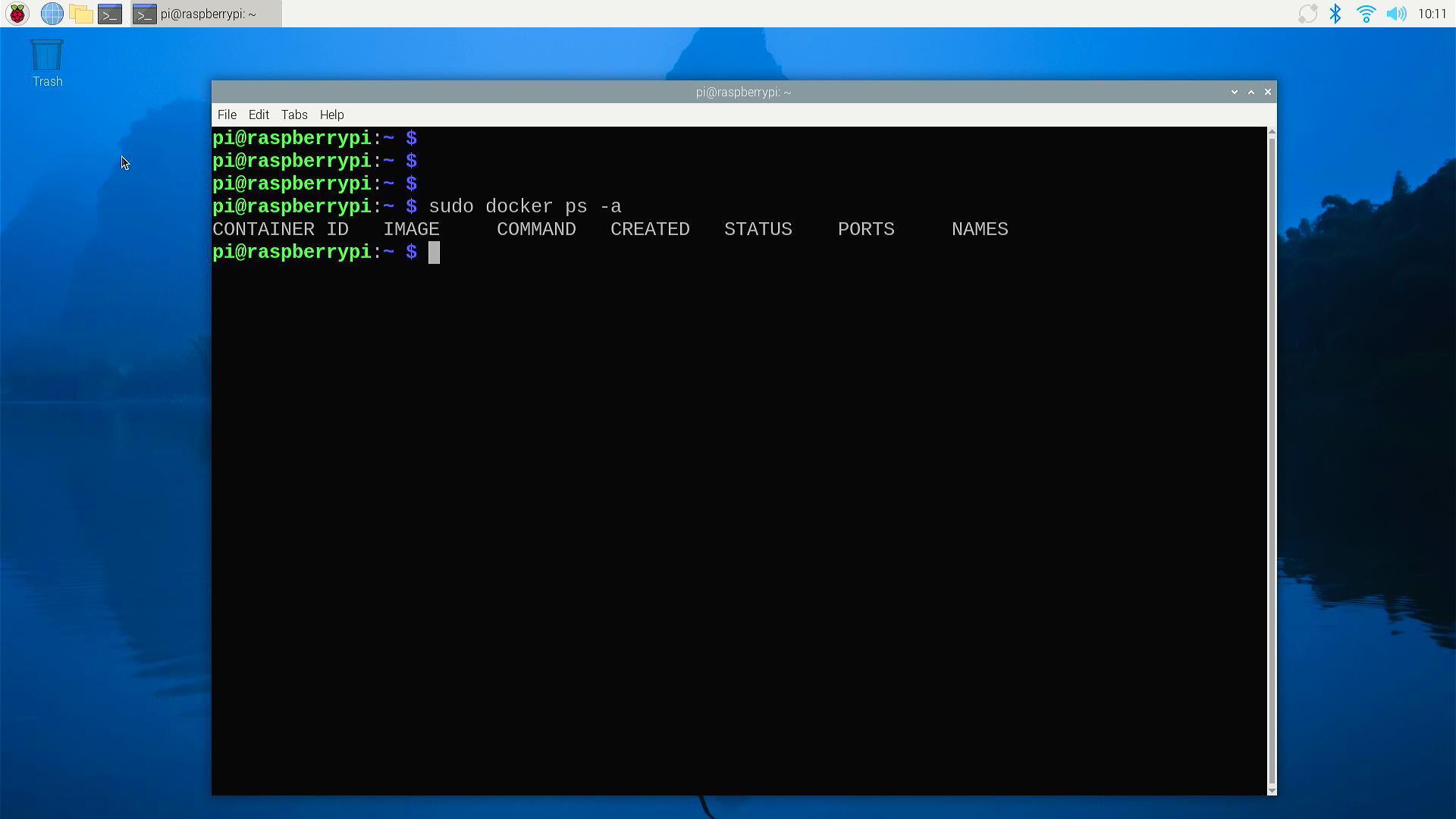Click the STATUS column header
Image resolution: width=1456 pixels, height=819 pixels.
pos(758,229)
